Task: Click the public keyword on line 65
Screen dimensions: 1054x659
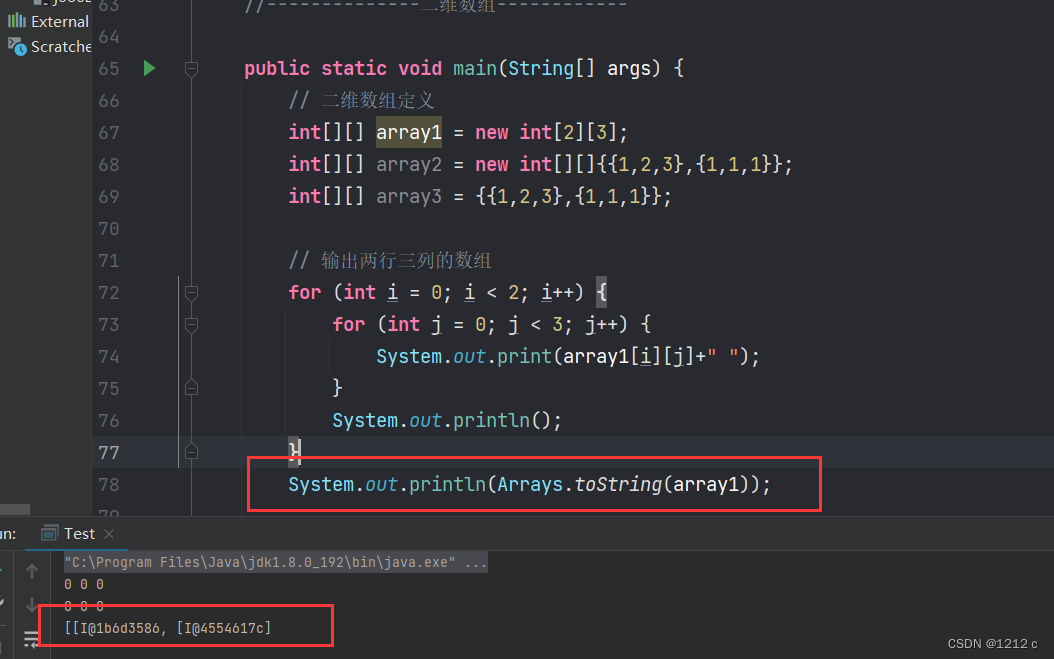Action: (x=277, y=69)
